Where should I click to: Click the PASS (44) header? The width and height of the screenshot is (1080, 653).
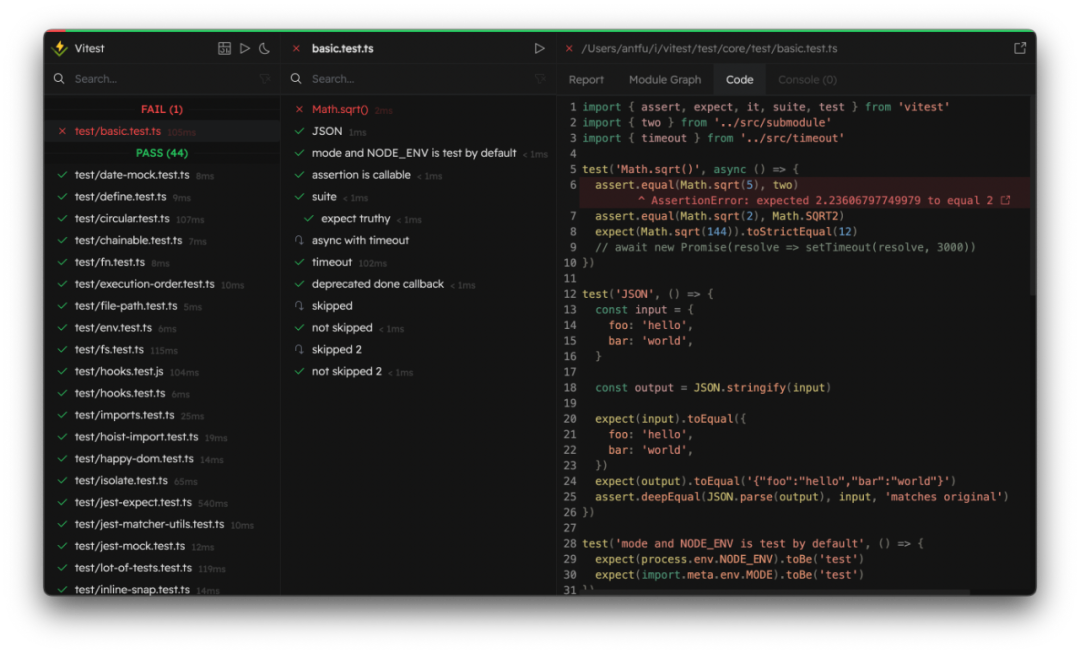[x=162, y=153]
